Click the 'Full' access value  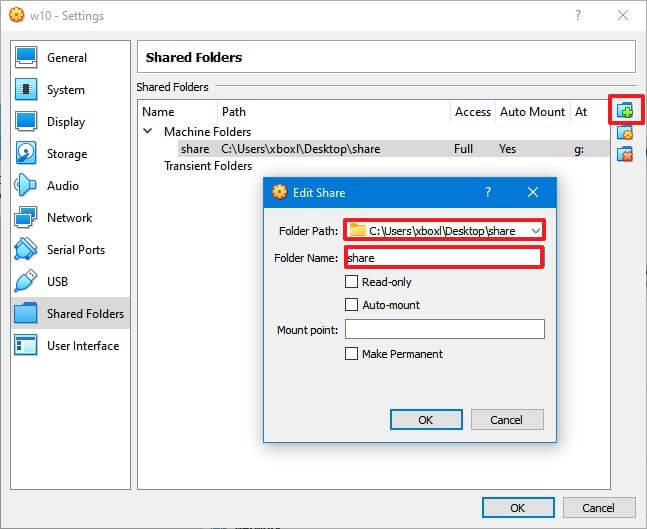(x=463, y=149)
